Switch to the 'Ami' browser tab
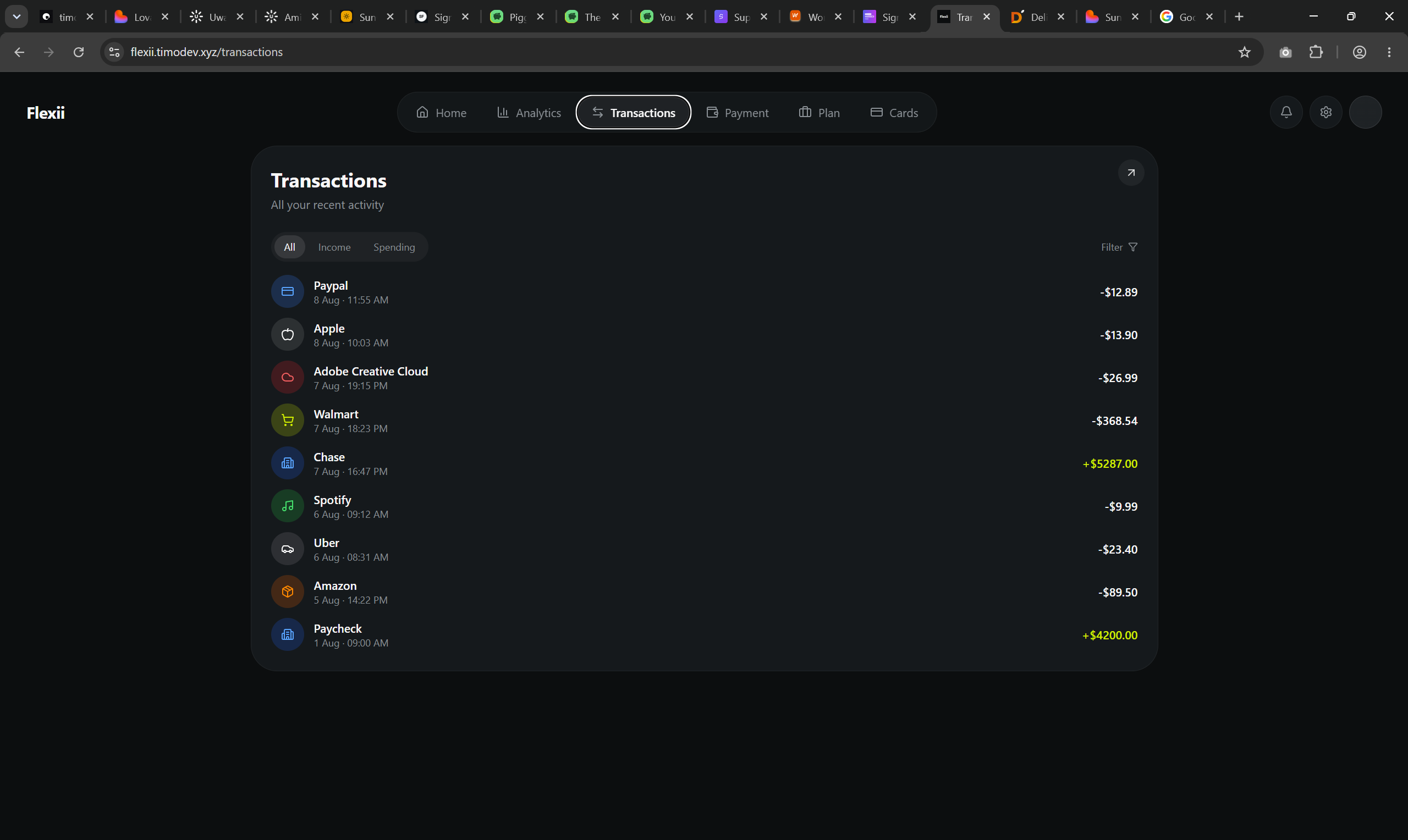The width and height of the screenshot is (1408, 840). tap(292, 17)
